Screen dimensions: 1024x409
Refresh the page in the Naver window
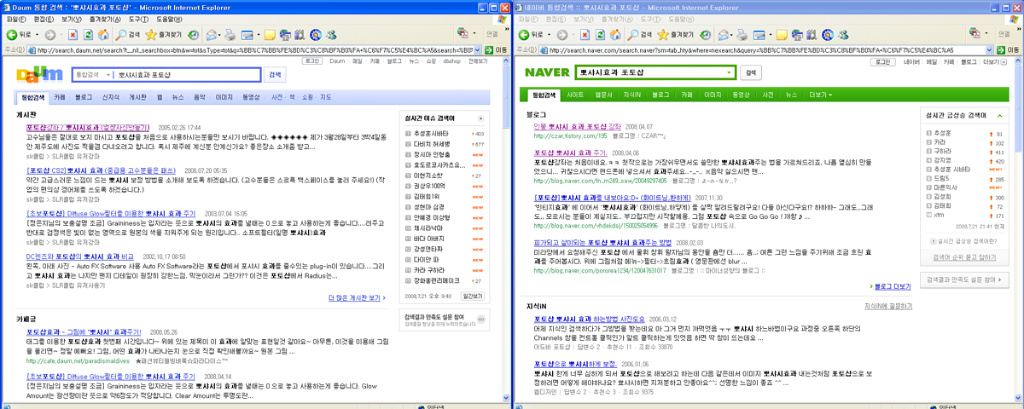(600, 35)
